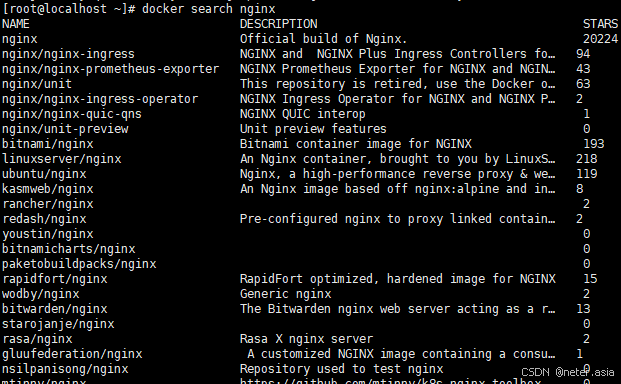Click the CSDN watermark text
This screenshot has width=621, height=384.
click(x=568, y=372)
